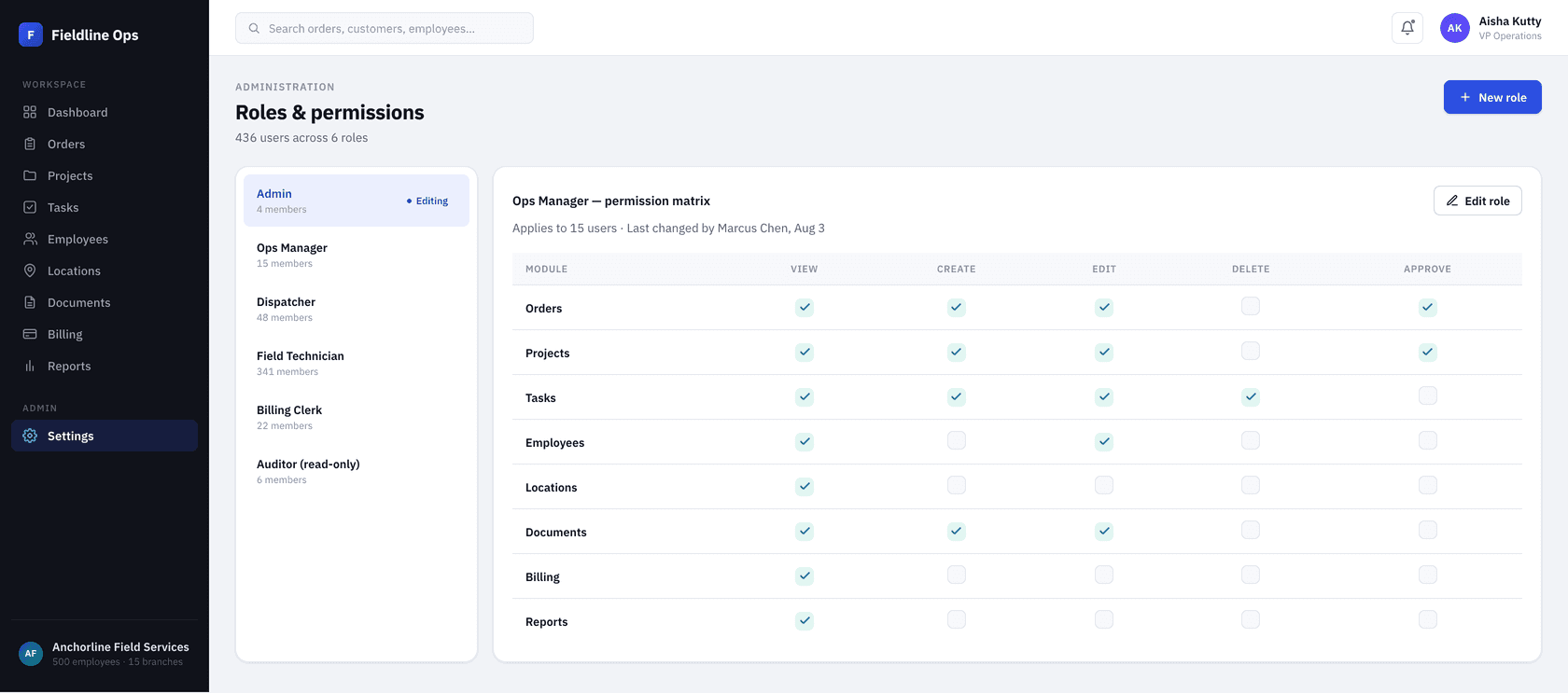Click the Orders clipboard icon in sidebar

point(30,144)
